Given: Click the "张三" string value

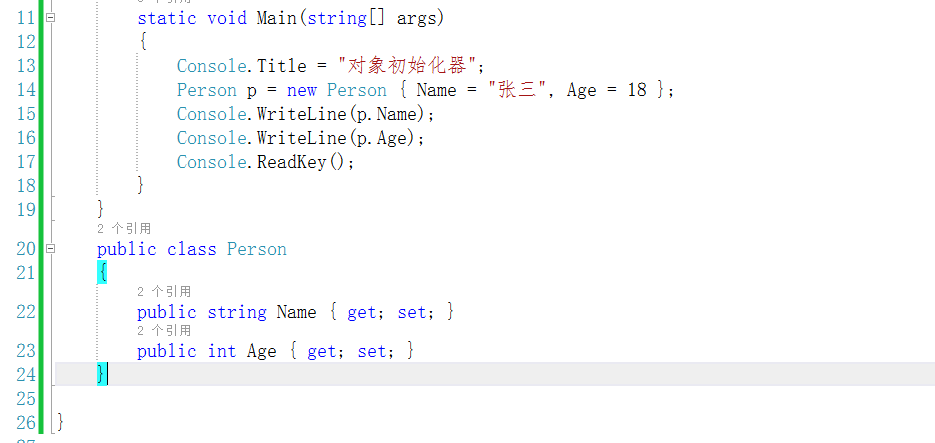Looking at the screenshot, I should click(x=521, y=90).
